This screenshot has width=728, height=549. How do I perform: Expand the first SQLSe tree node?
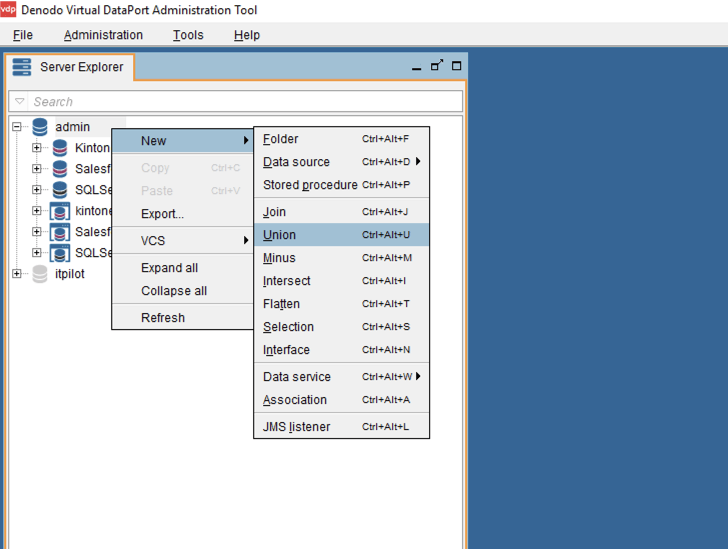37,190
